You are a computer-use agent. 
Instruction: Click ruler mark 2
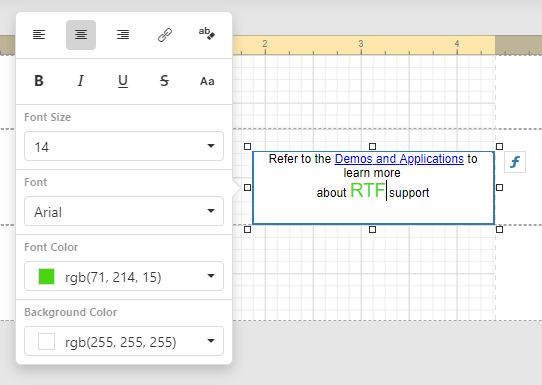tap(265, 44)
